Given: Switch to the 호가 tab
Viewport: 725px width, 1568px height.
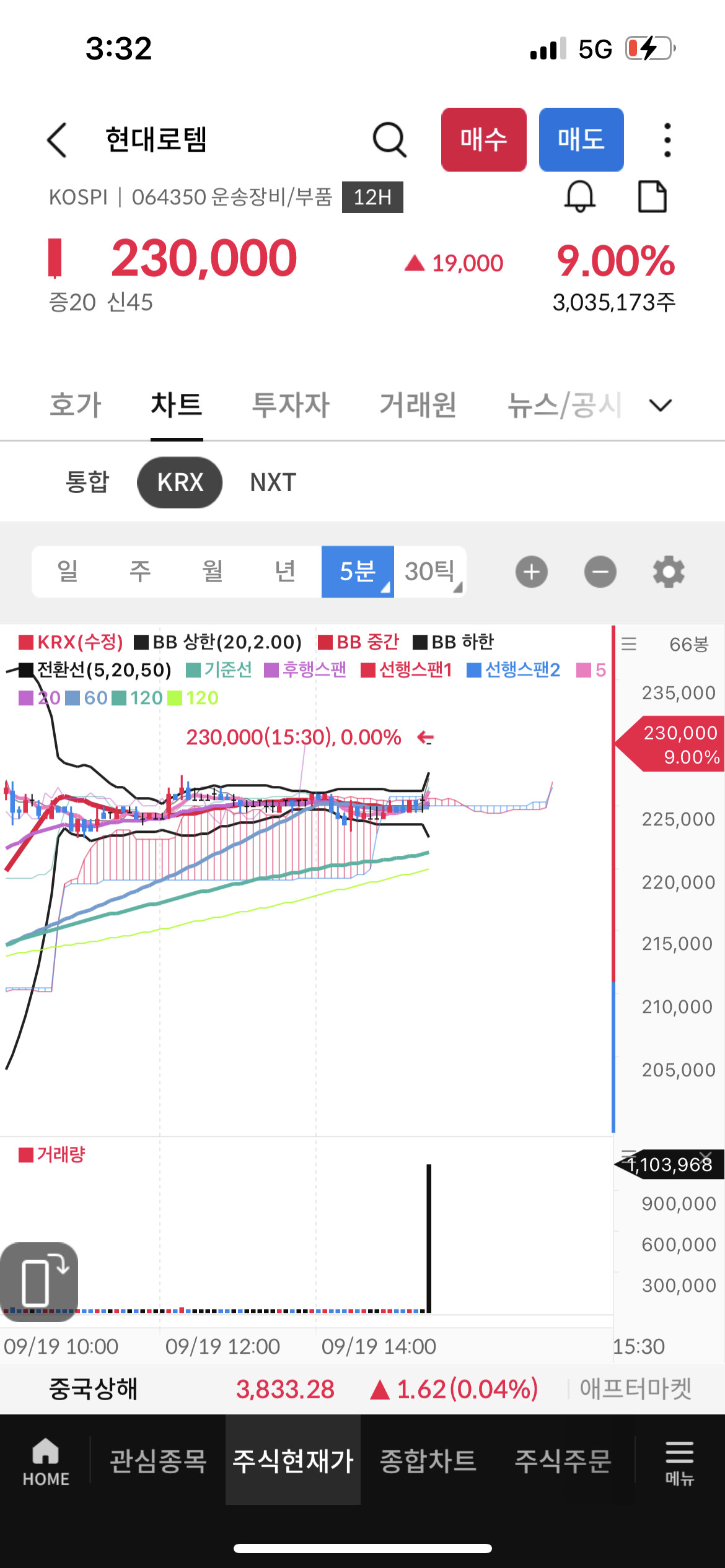Looking at the screenshot, I should point(75,405).
